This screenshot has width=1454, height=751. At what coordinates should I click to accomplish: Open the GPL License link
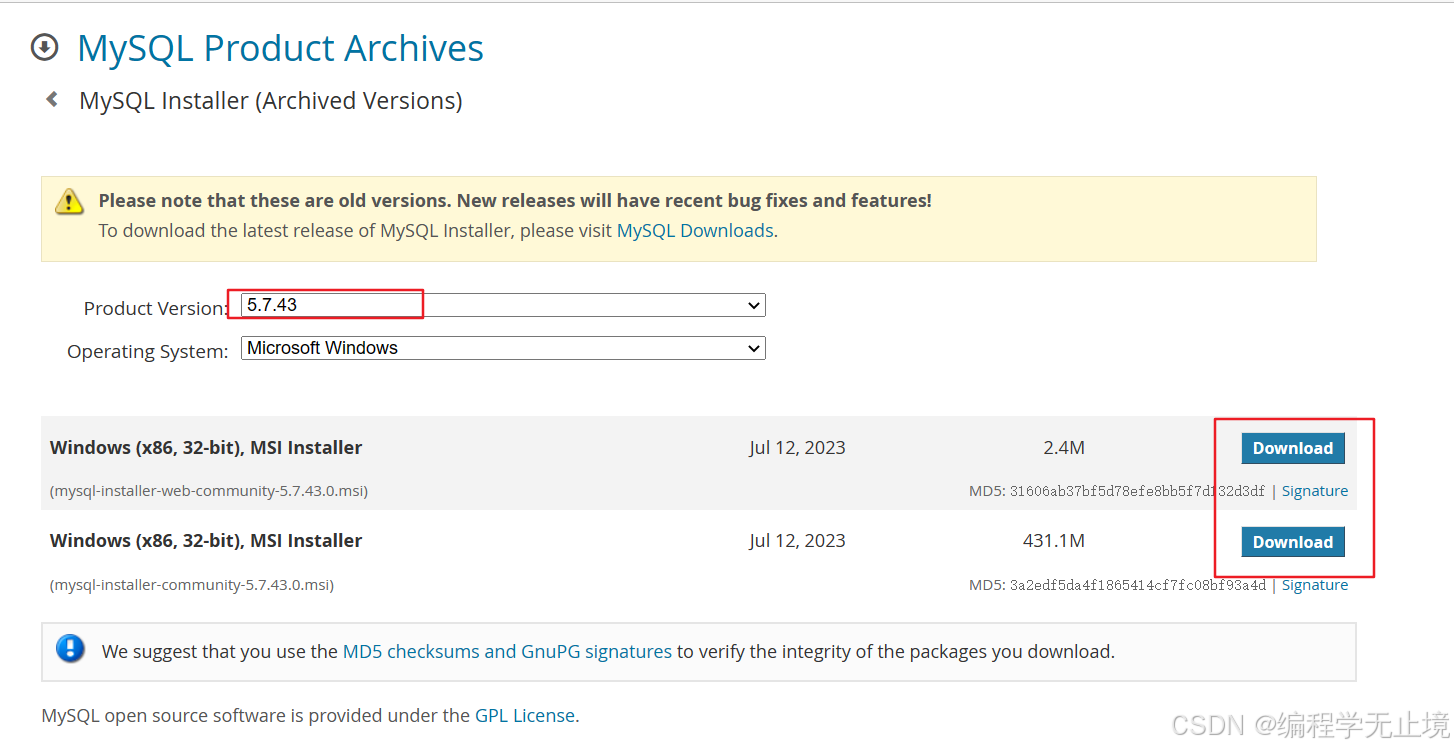[x=525, y=715]
